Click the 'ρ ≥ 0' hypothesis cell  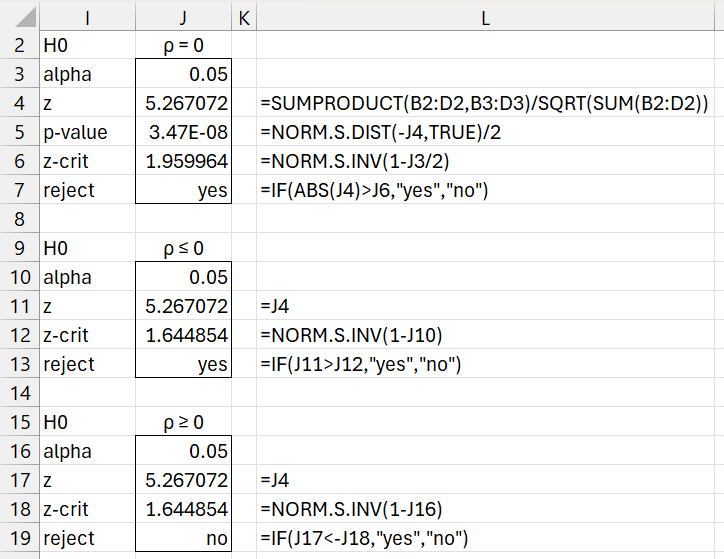183,422
